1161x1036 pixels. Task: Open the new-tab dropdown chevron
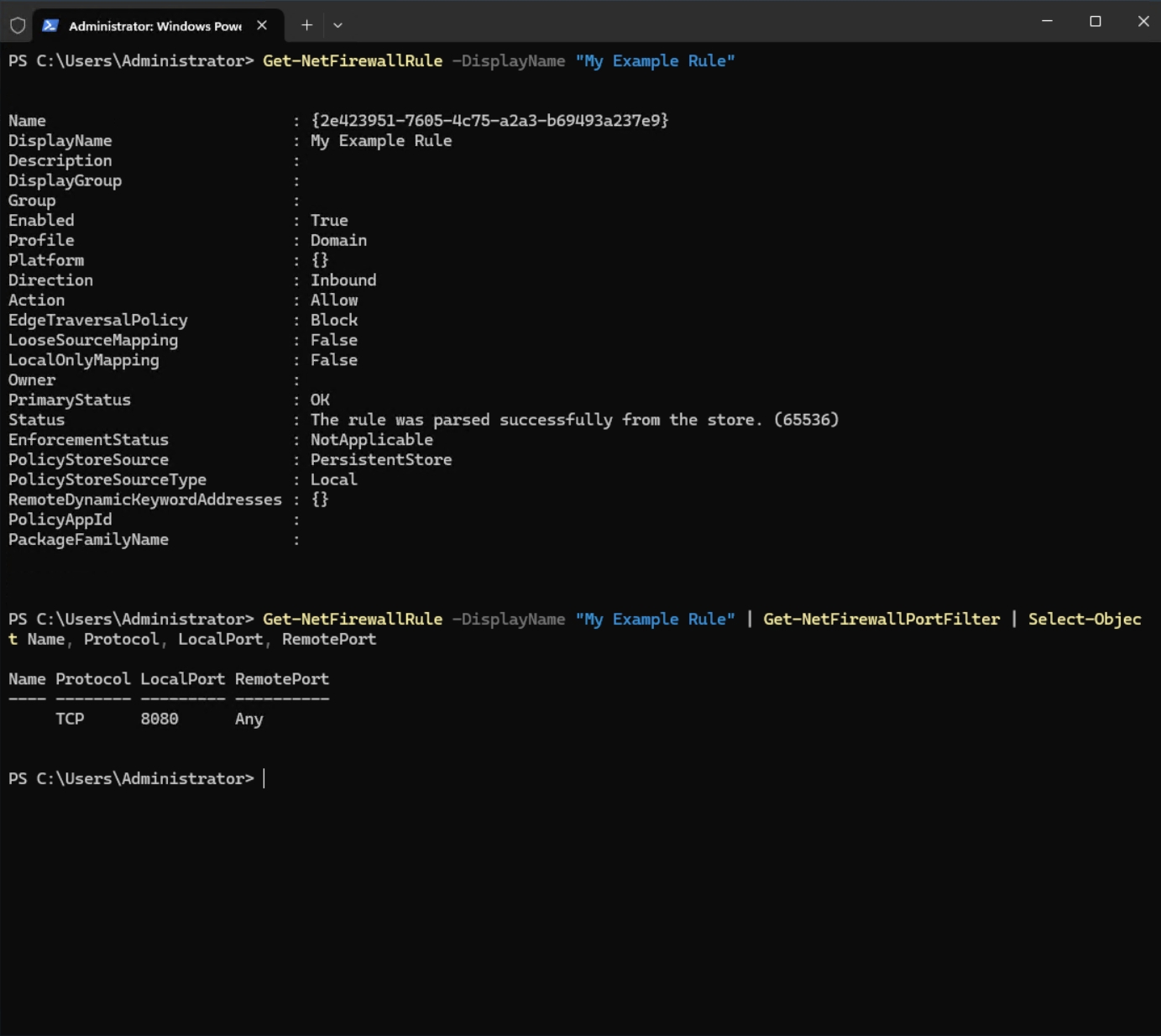coord(337,25)
